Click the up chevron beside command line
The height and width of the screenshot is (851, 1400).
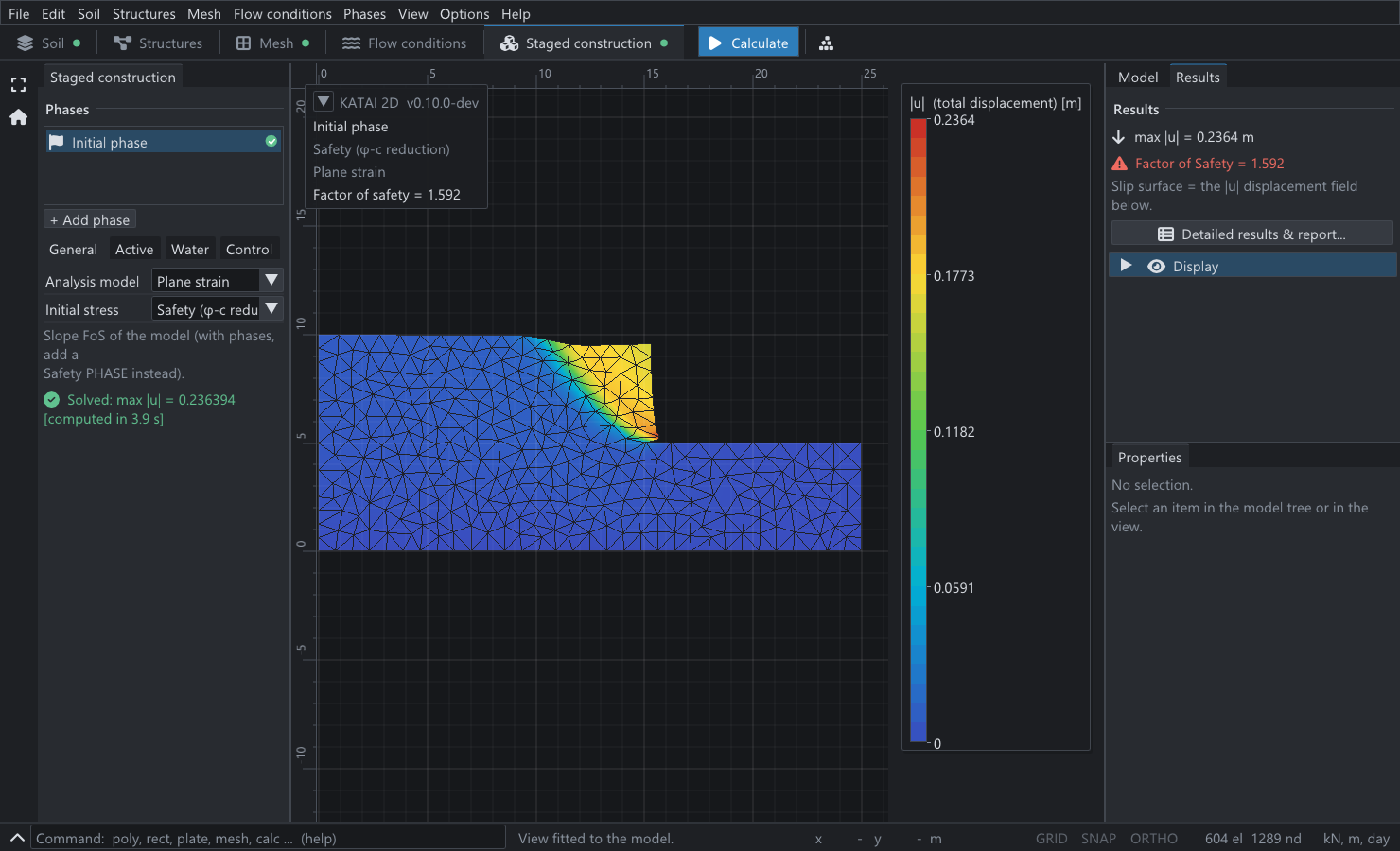(x=17, y=838)
